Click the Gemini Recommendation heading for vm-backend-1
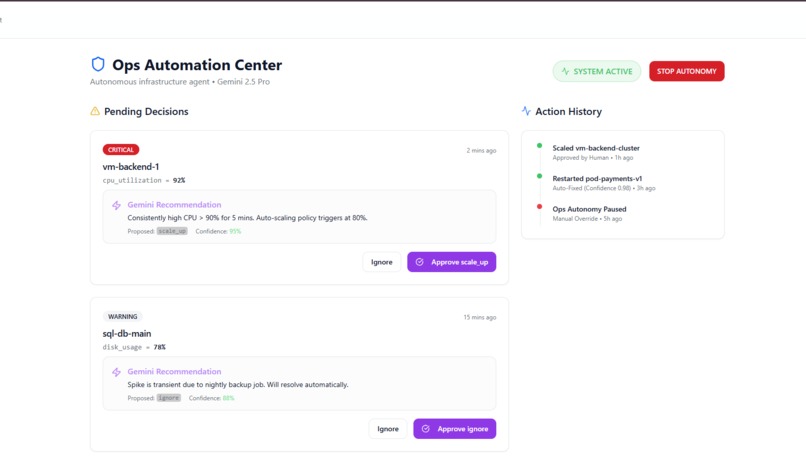 [174, 205]
